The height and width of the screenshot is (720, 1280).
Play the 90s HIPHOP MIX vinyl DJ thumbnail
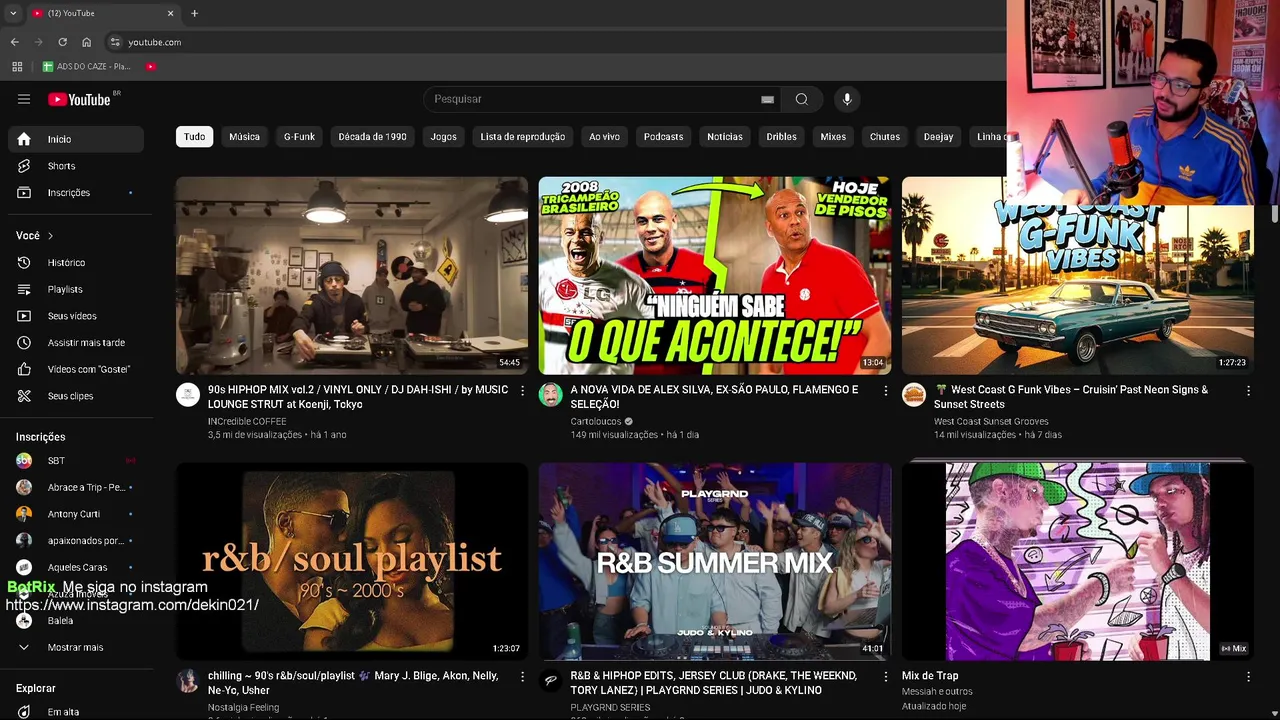coord(352,276)
